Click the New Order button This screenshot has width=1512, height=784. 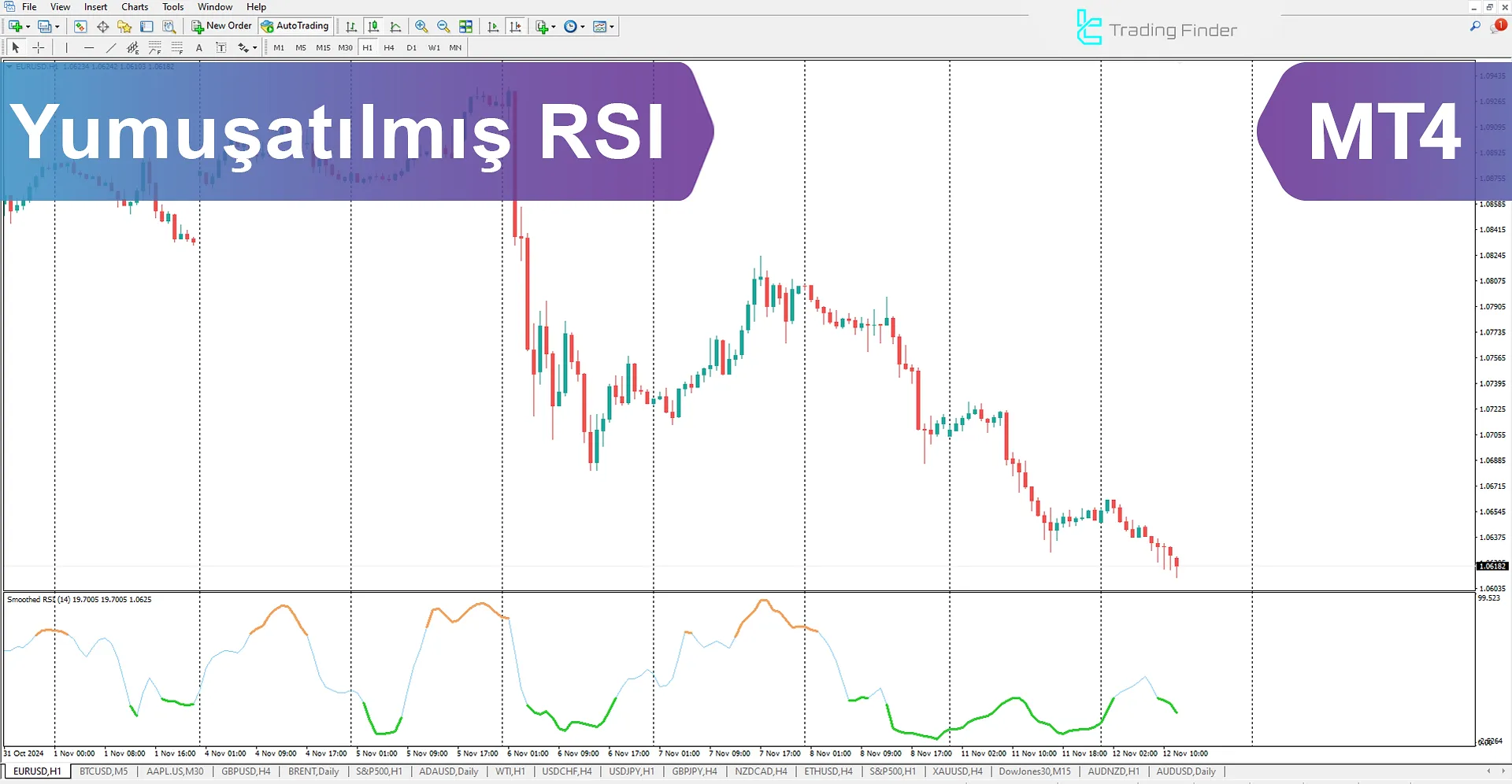[x=221, y=25]
